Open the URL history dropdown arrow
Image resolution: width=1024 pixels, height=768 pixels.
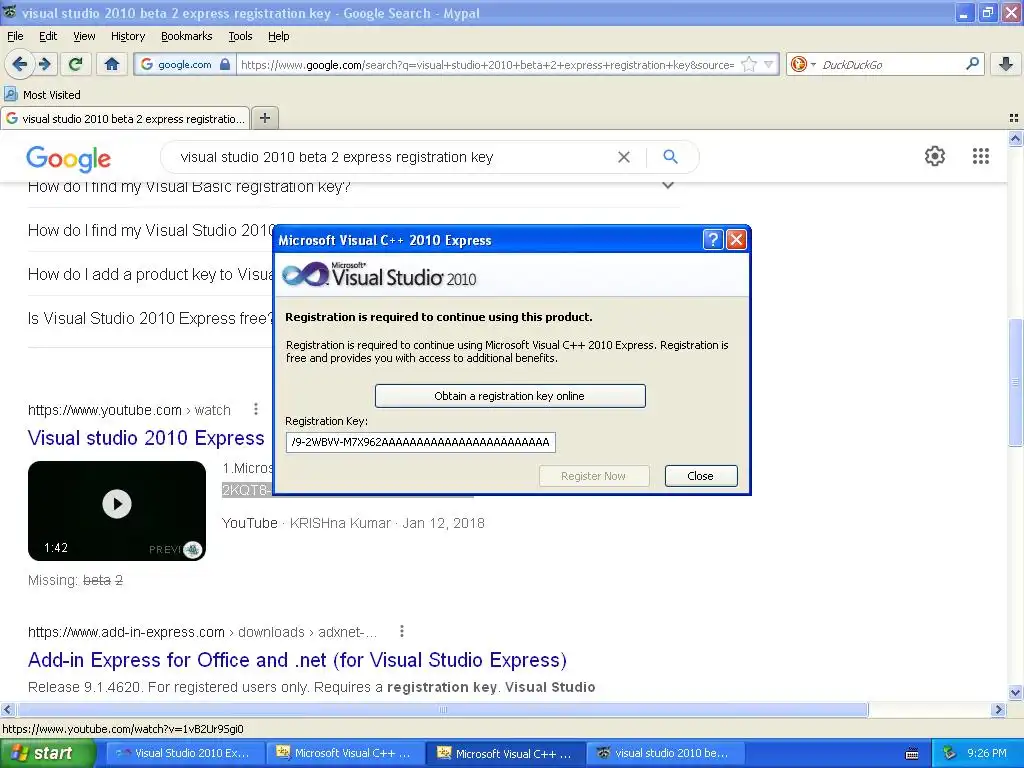coord(769,65)
